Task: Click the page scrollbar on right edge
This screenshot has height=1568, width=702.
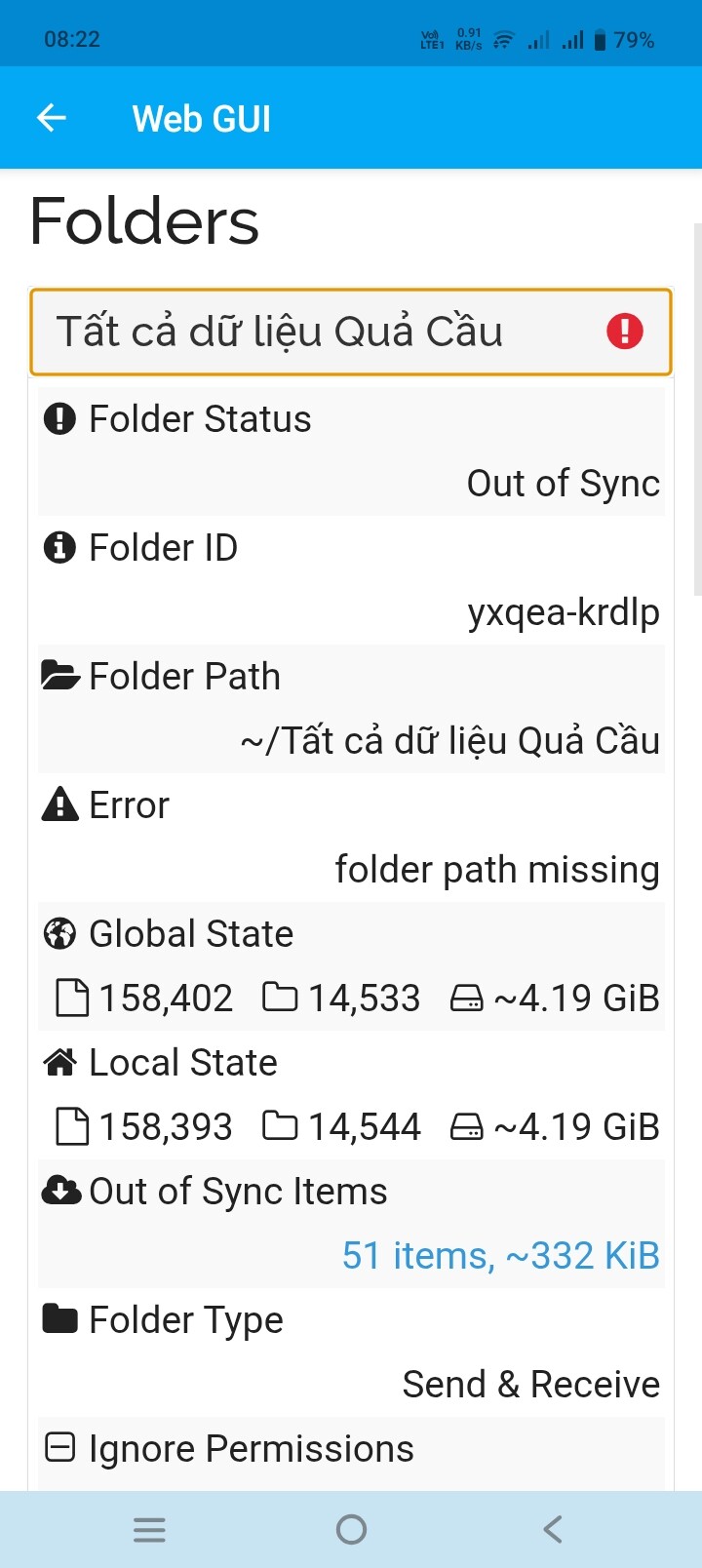Action: click(697, 410)
